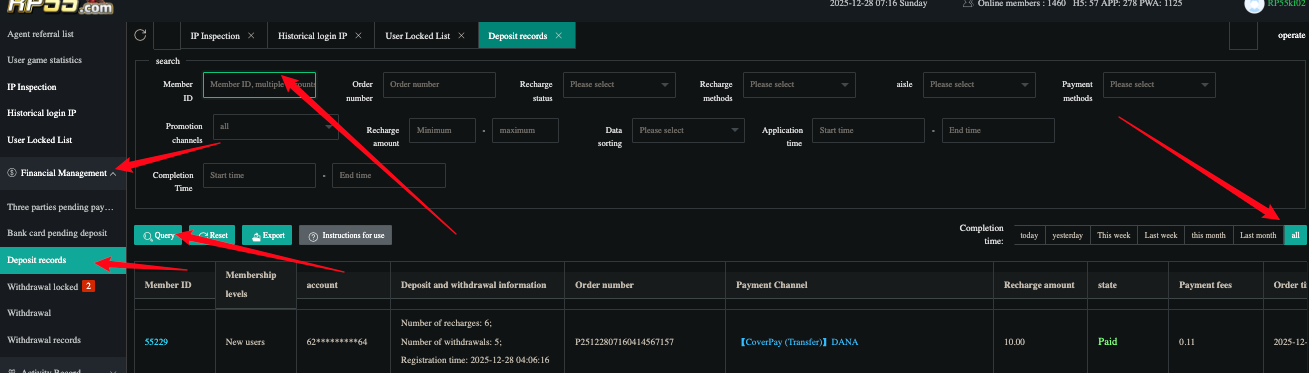The image size is (1309, 373).
Task: Open the Recharge status dropdown
Action: click(x=619, y=85)
